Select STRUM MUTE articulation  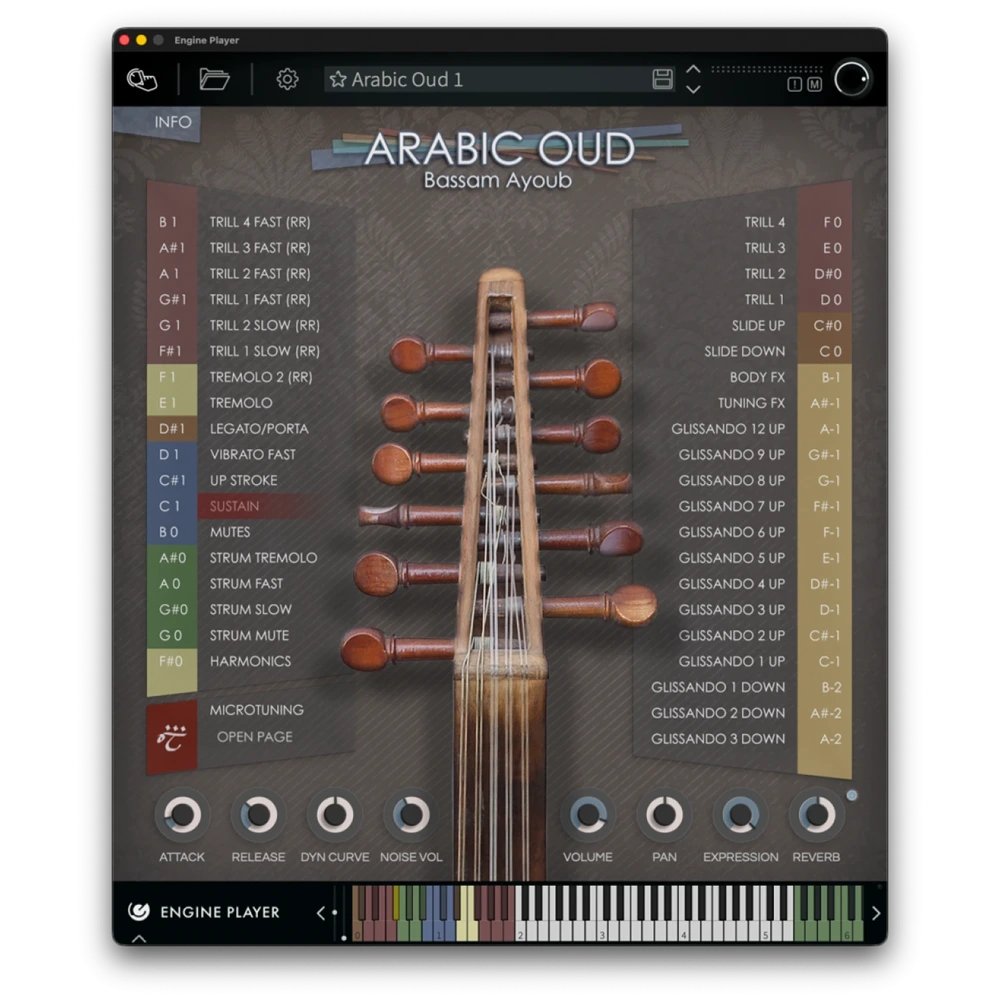point(249,636)
